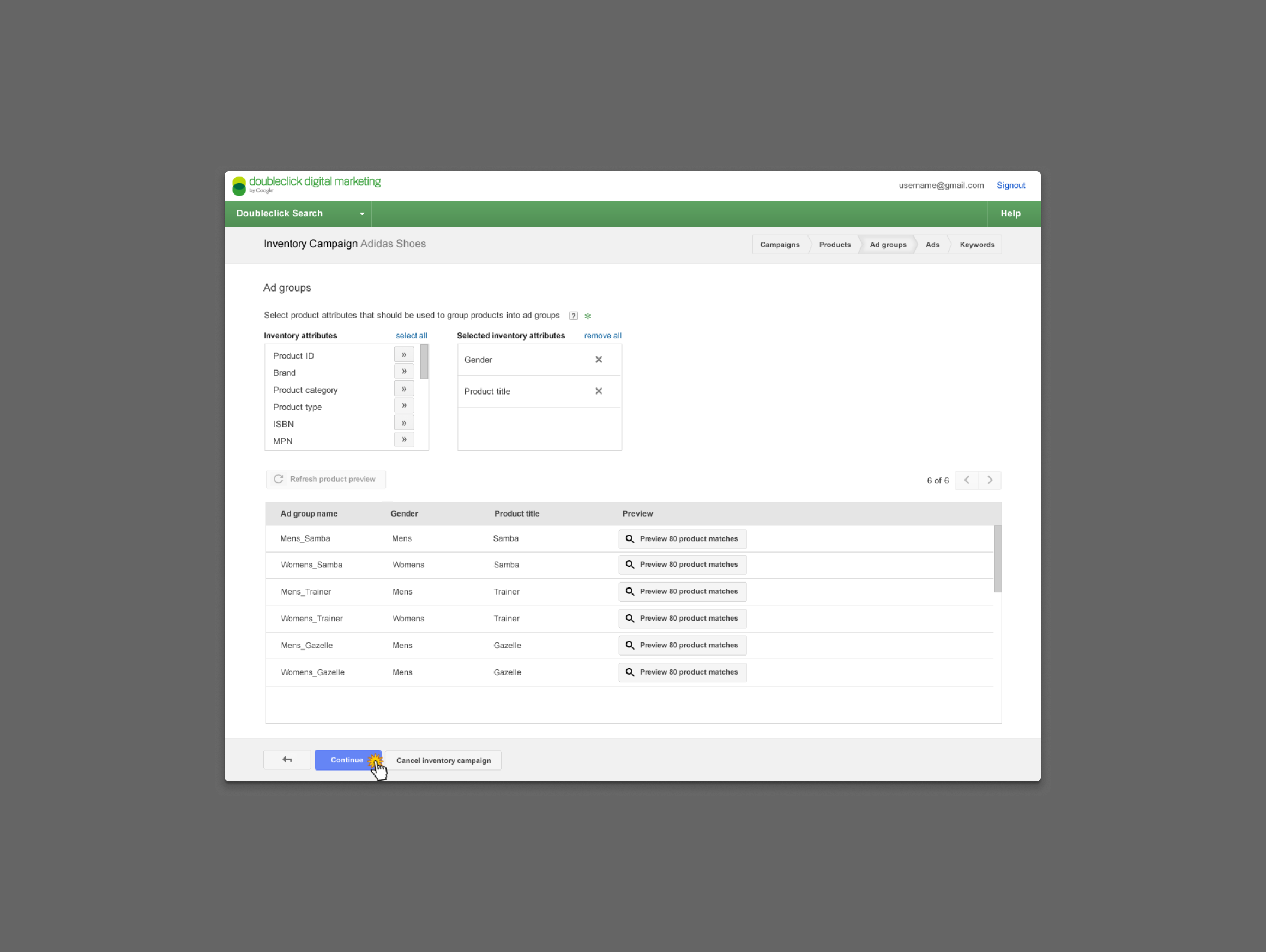Viewport: 1266px width, 952px height.
Task: Click the remove all link
Action: pos(602,336)
